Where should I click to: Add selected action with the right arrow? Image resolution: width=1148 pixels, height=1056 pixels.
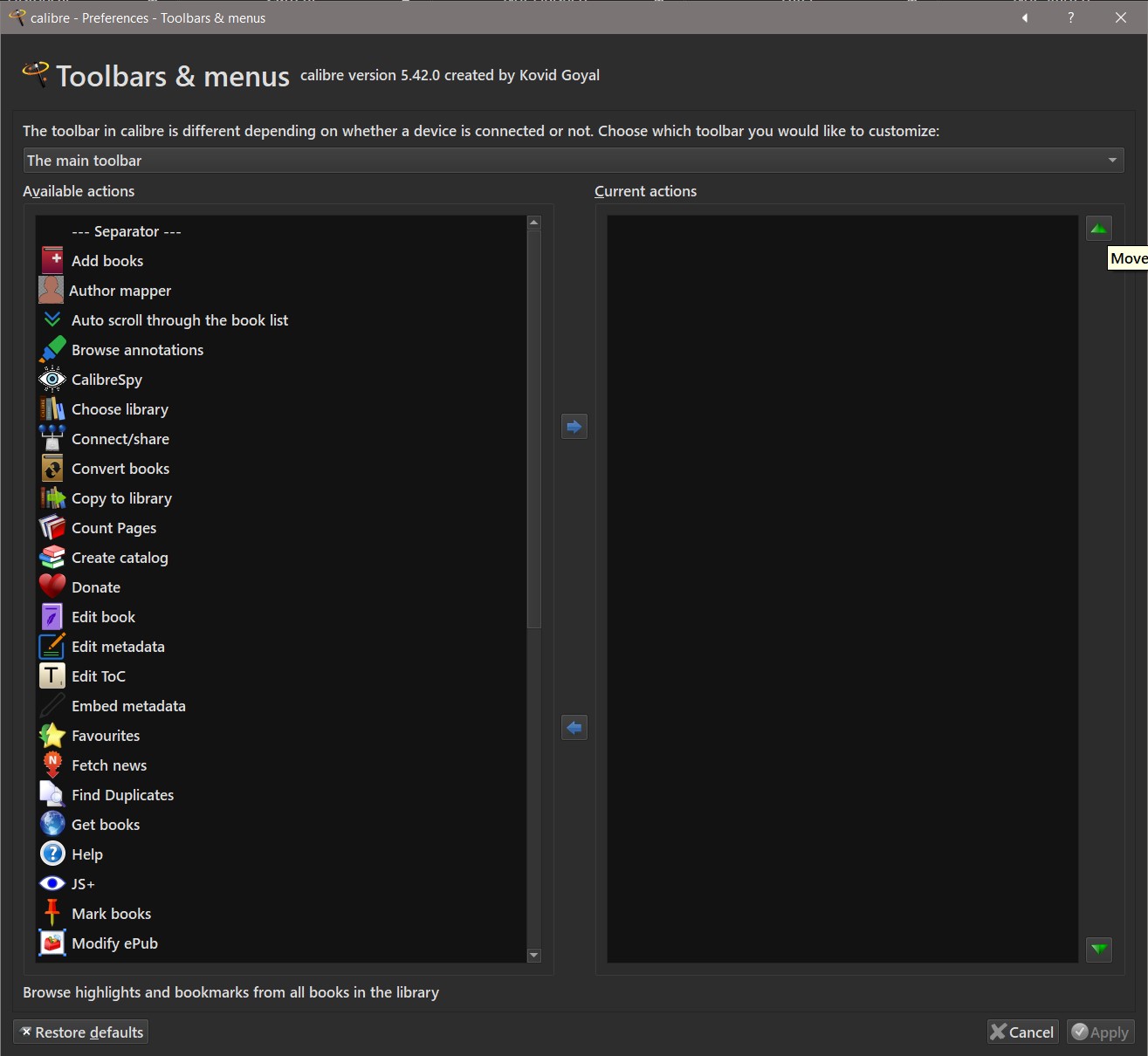click(x=574, y=427)
